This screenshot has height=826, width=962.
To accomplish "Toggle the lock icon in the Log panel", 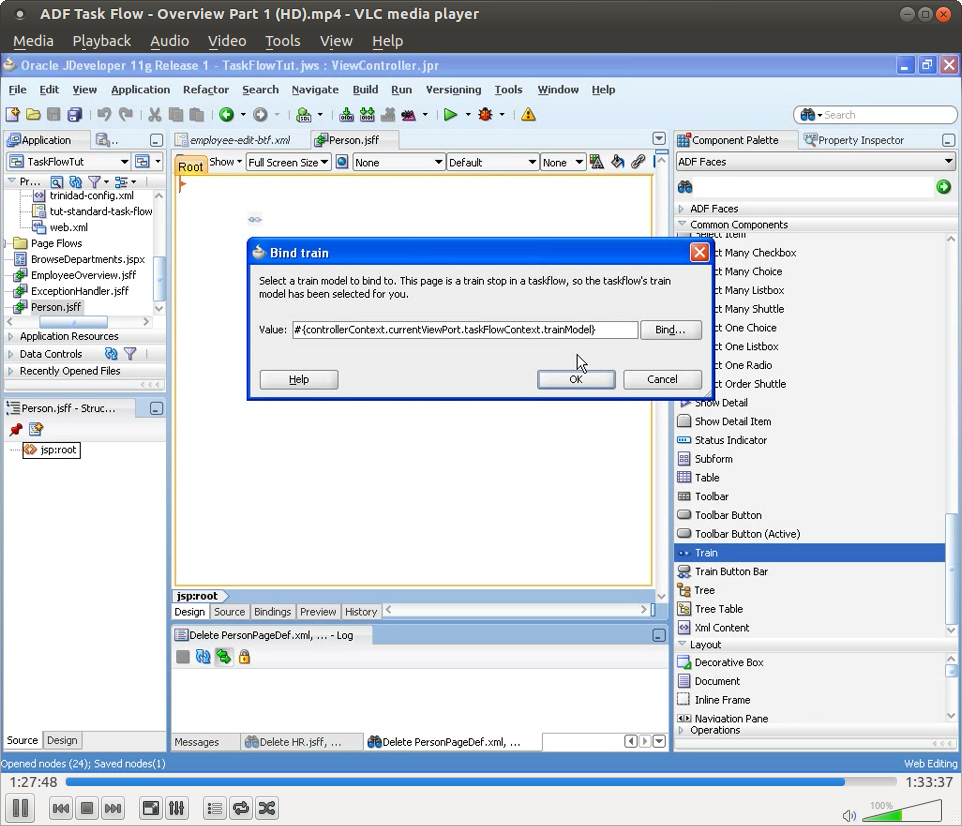I will [244, 657].
